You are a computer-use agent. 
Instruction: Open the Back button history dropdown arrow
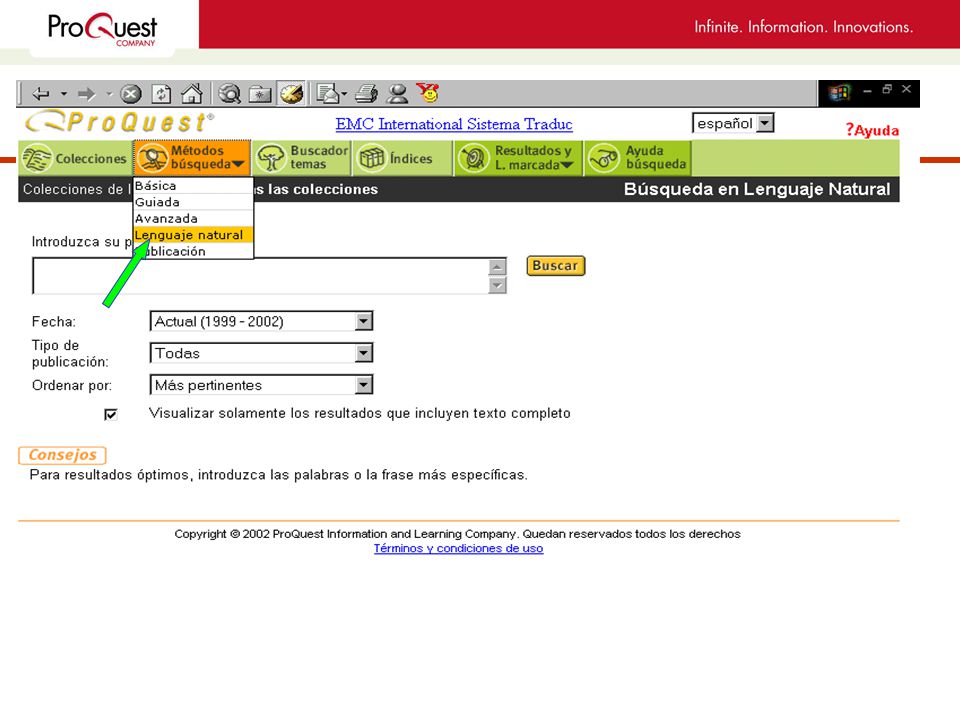(x=64, y=94)
